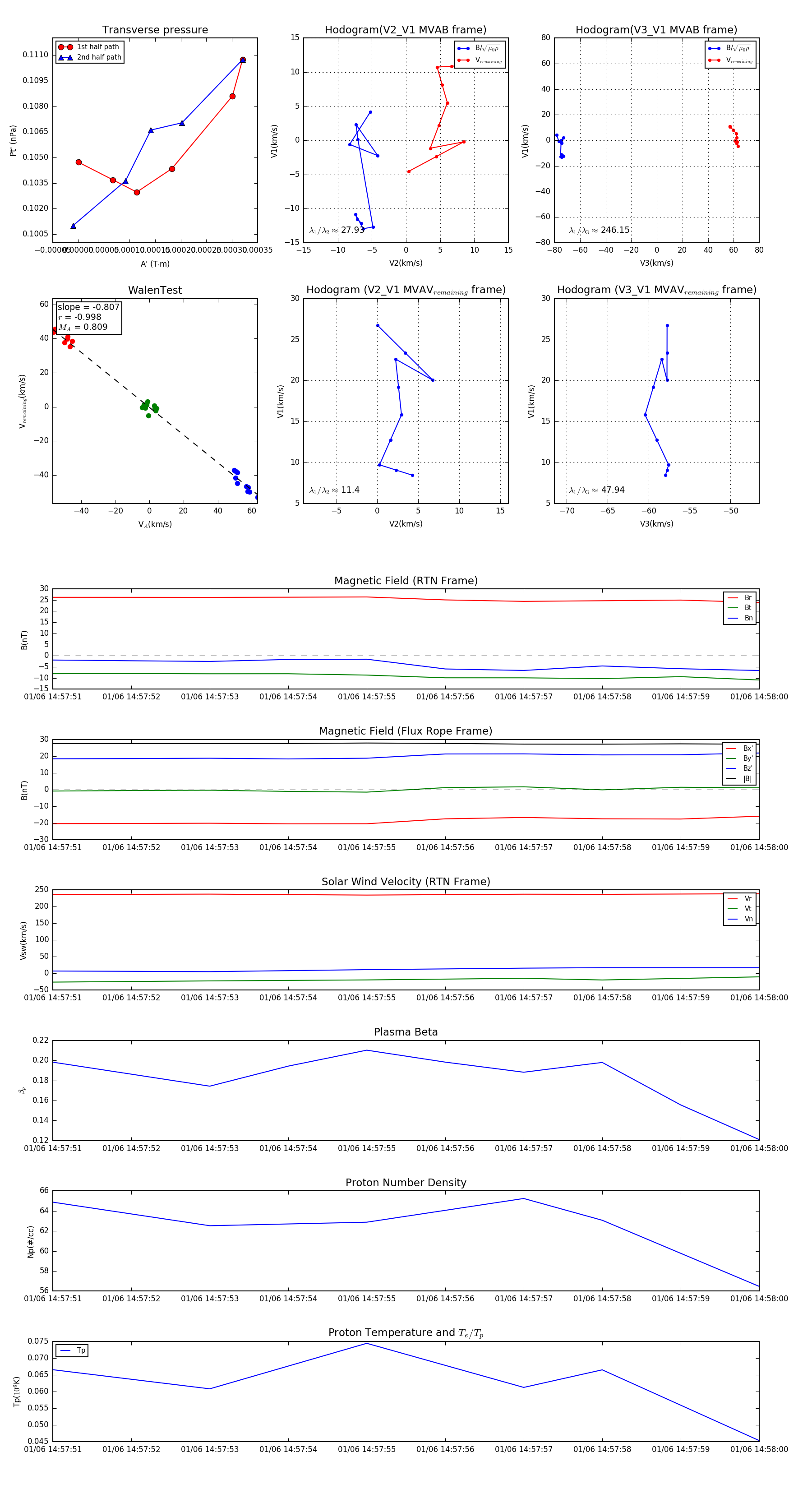The image size is (812, 1489).
Task: Click the peak of the Proton Temperature curve
Action: 366,1343
